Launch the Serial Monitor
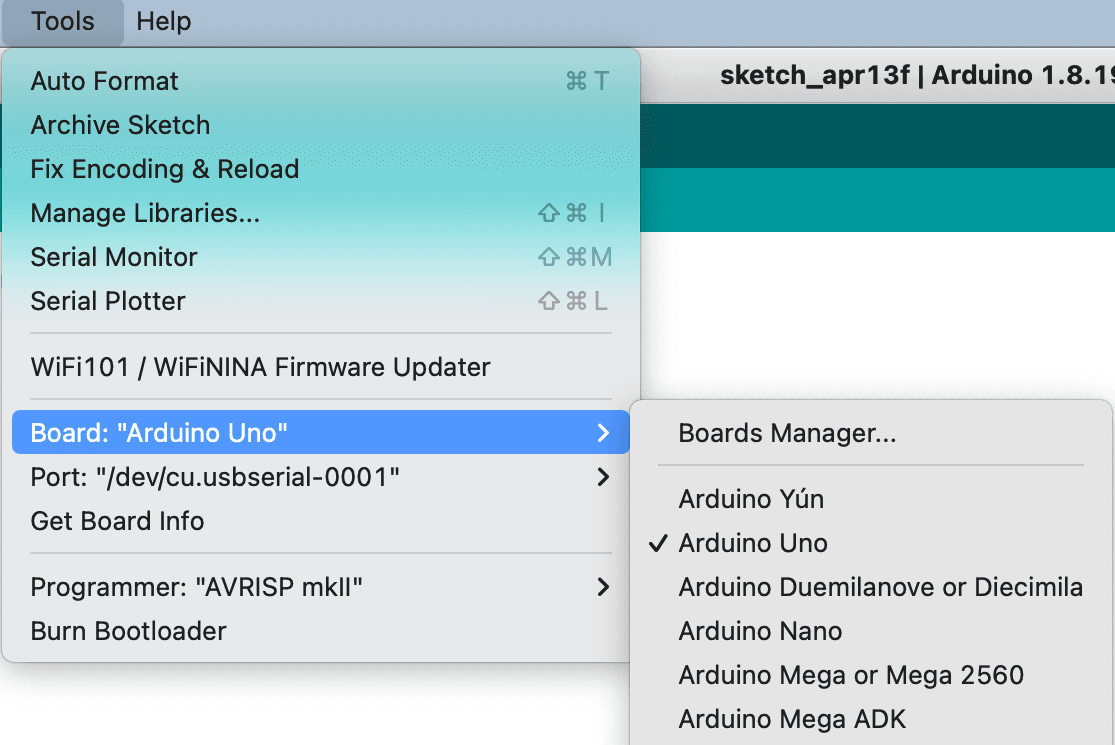1115x745 pixels. point(321,257)
